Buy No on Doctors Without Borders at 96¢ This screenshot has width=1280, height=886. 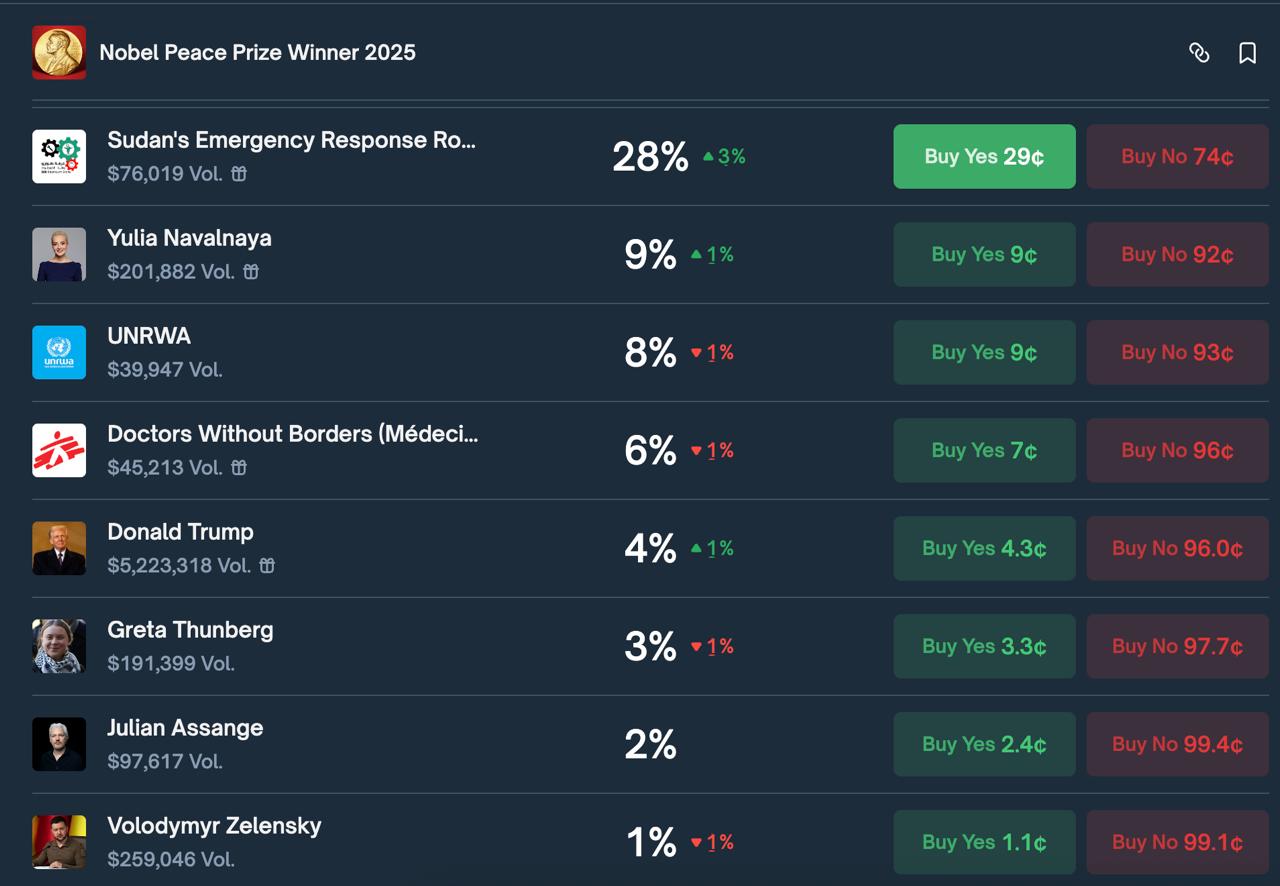[1177, 450]
